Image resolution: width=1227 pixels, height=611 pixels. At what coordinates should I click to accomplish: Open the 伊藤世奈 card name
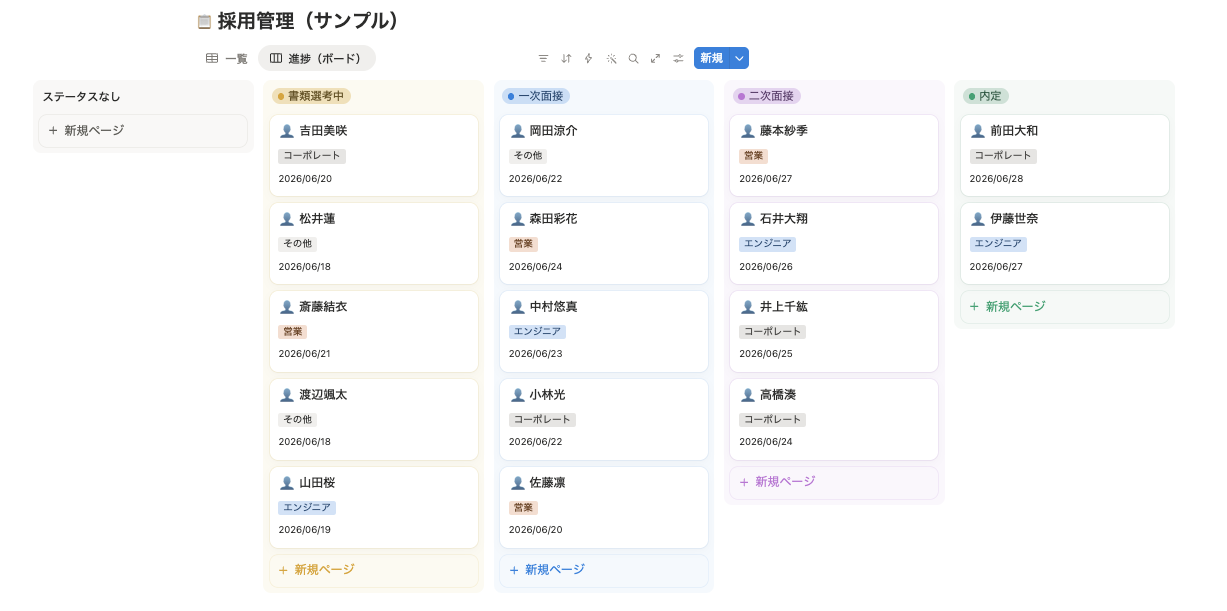[x=1014, y=219]
